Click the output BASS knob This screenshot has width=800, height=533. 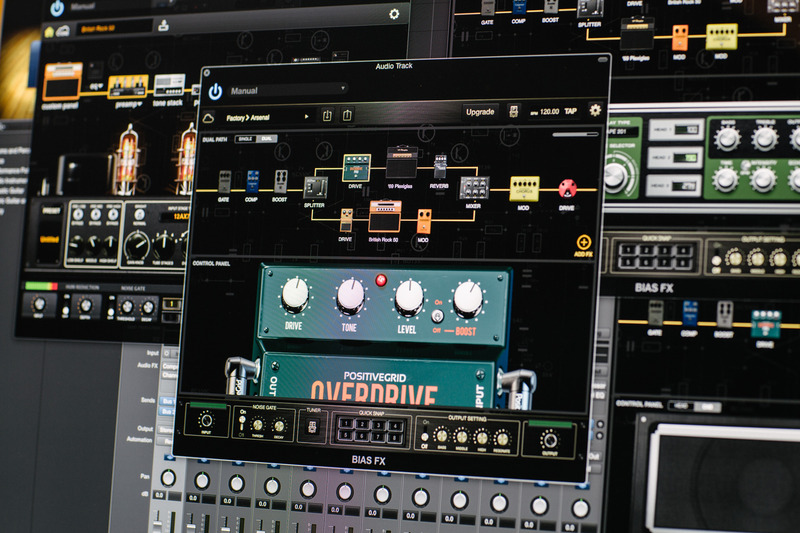tap(441, 436)
